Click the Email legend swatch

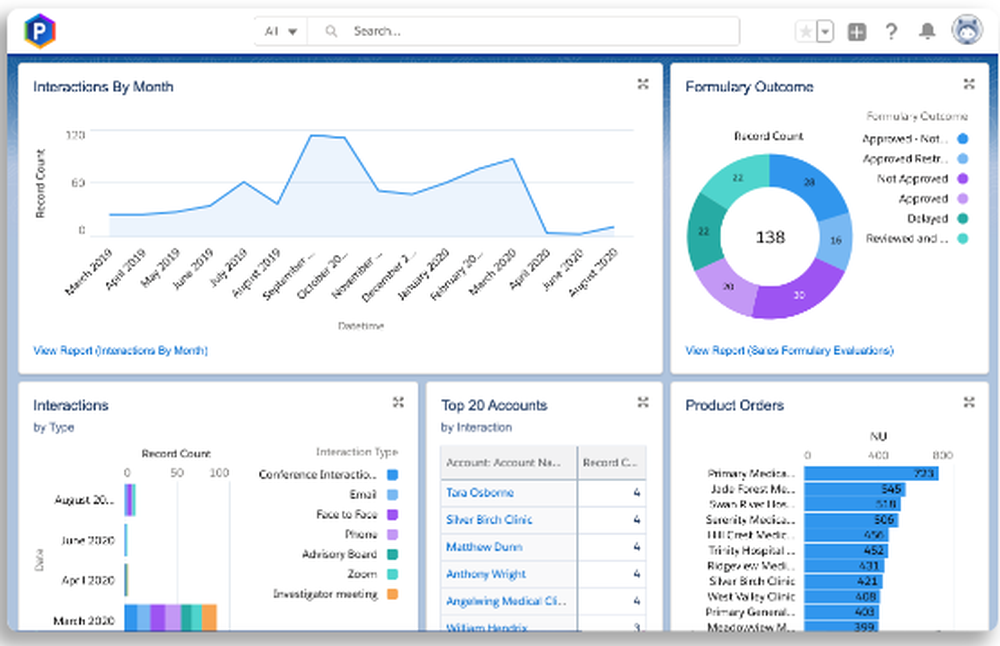[x=393, y=494]
